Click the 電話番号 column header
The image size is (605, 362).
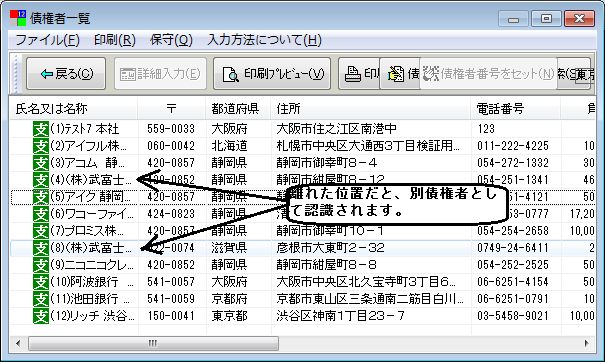(515, 109)
